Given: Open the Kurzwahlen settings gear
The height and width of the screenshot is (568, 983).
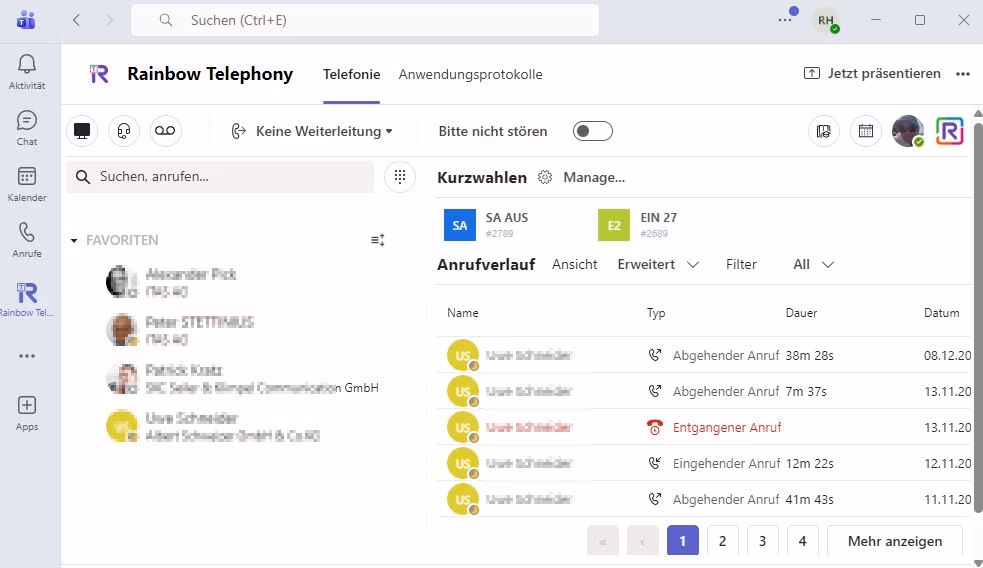Looking at the screenshot, I should [545, 177].
